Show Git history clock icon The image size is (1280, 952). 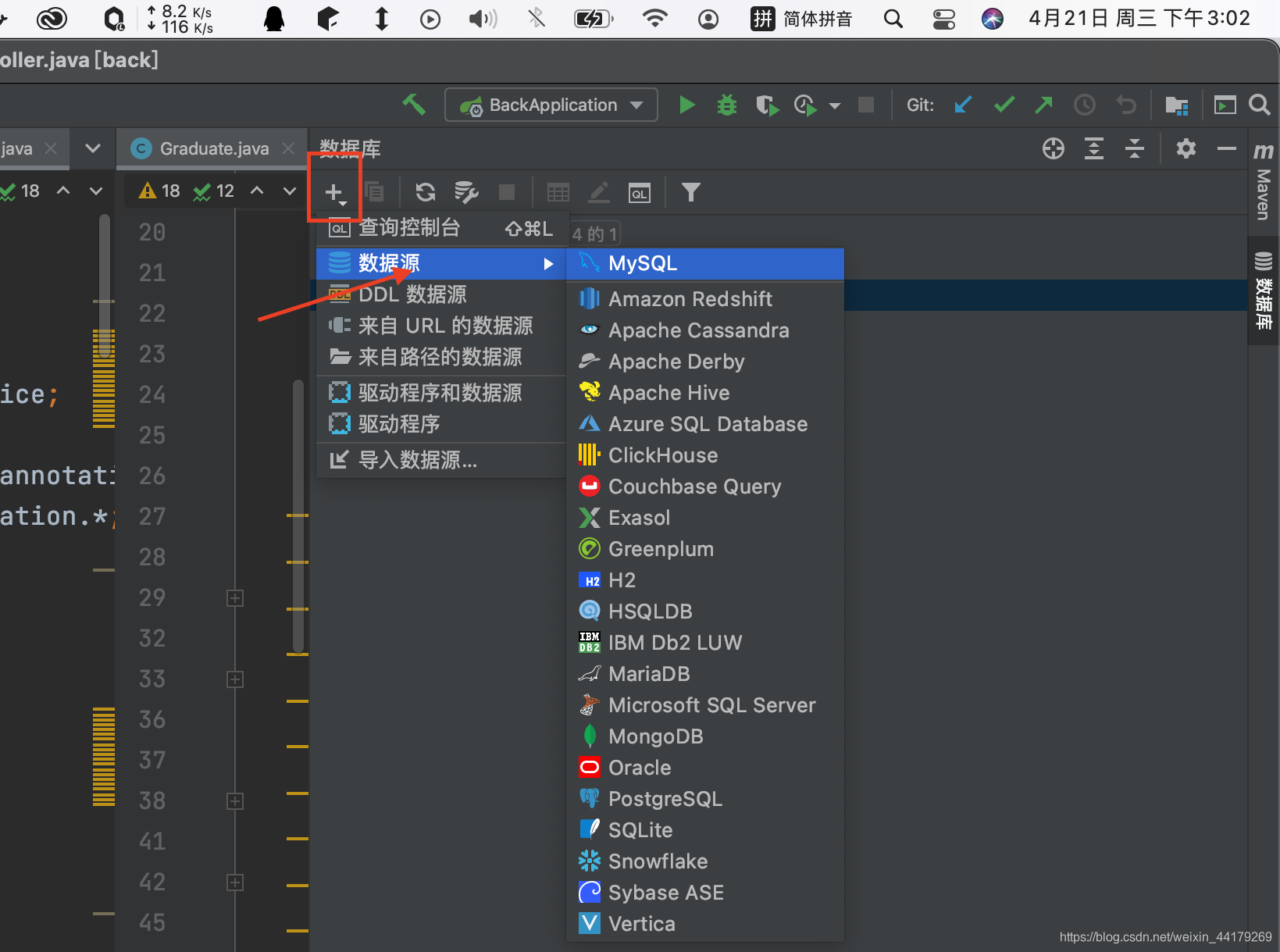point(1085,105)
